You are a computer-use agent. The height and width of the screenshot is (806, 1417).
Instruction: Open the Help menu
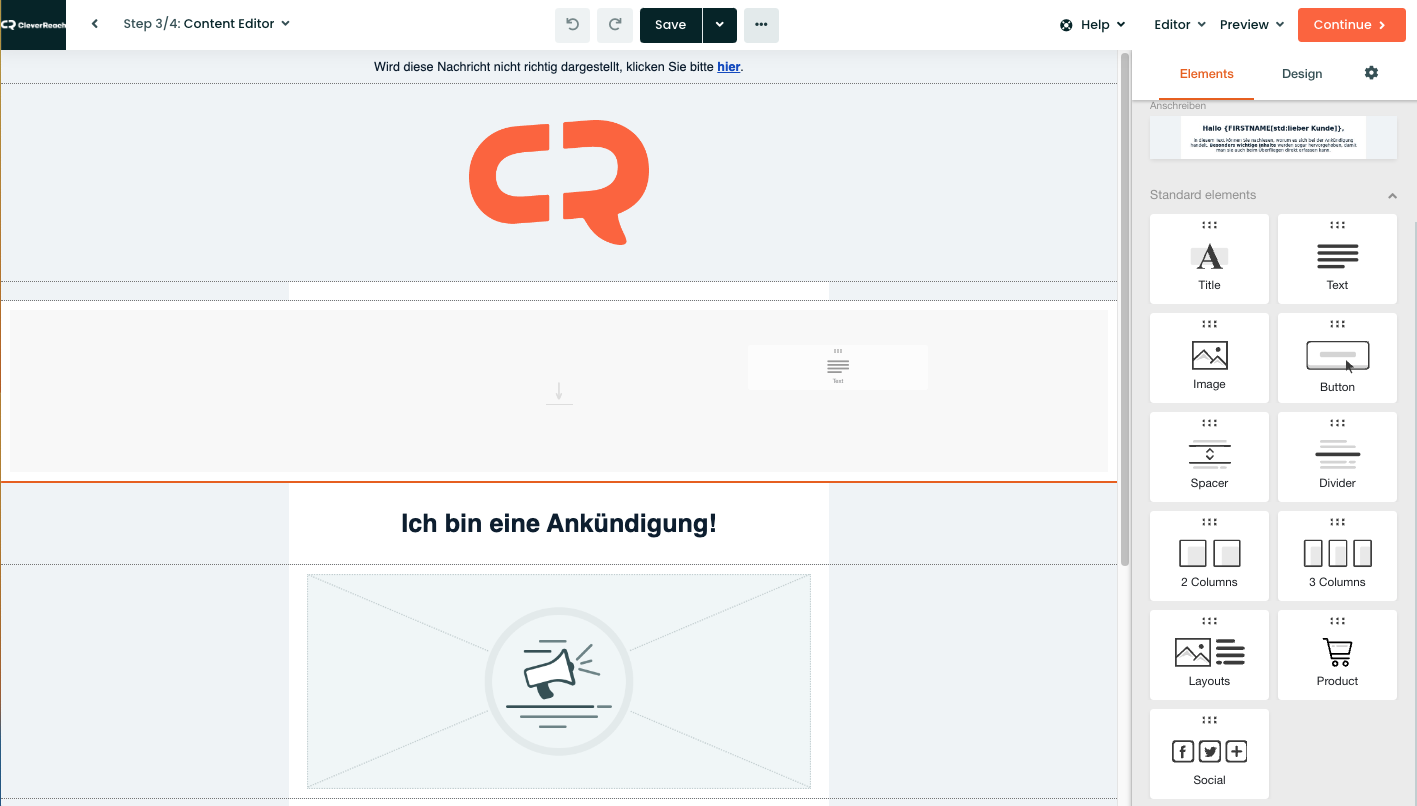1093,25
